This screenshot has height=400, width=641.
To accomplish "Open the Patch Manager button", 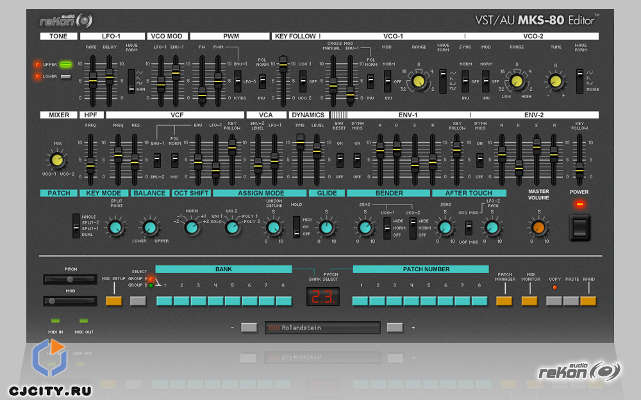I will [x=504, y=301].
